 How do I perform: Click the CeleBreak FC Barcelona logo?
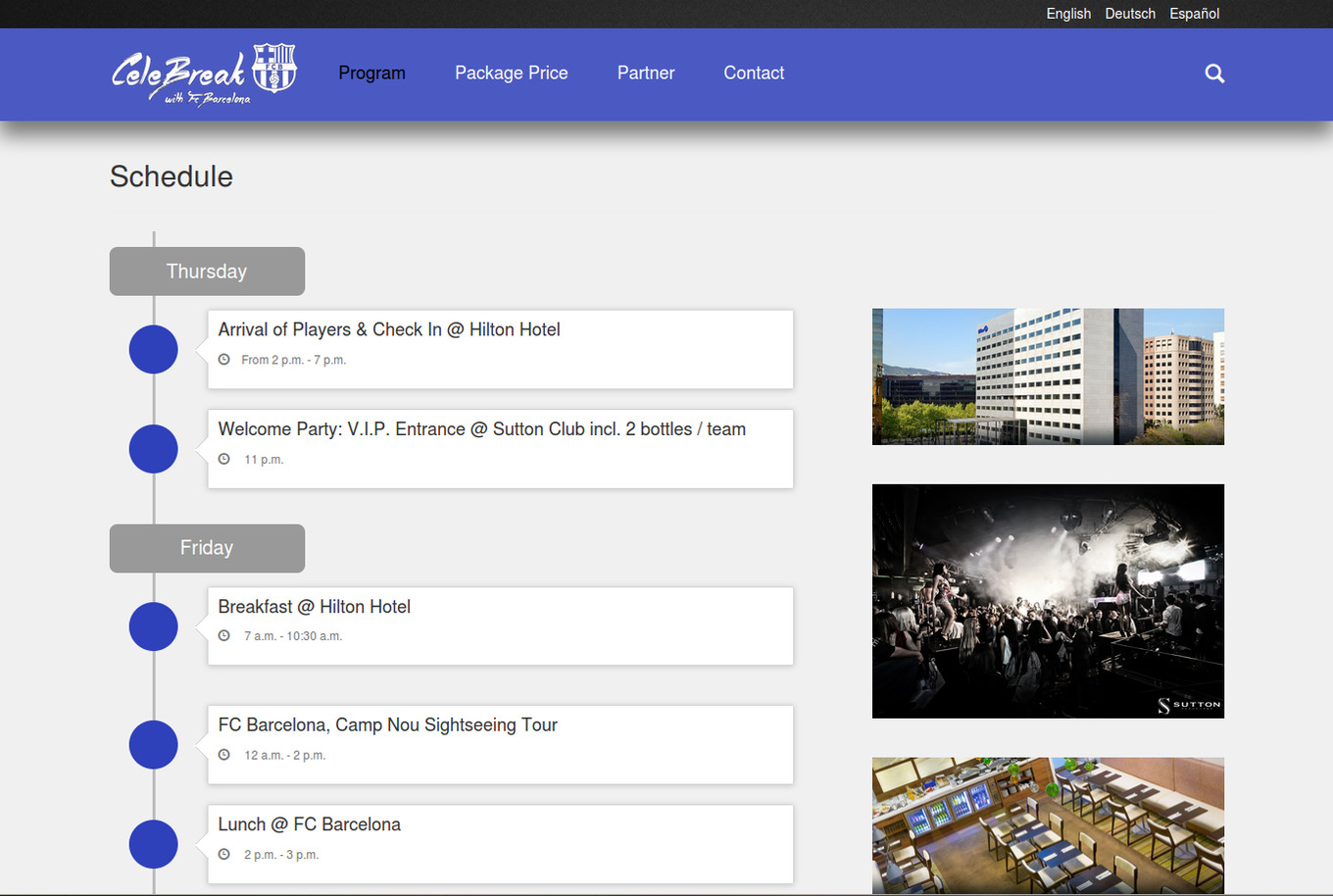(x=204, y=75)
